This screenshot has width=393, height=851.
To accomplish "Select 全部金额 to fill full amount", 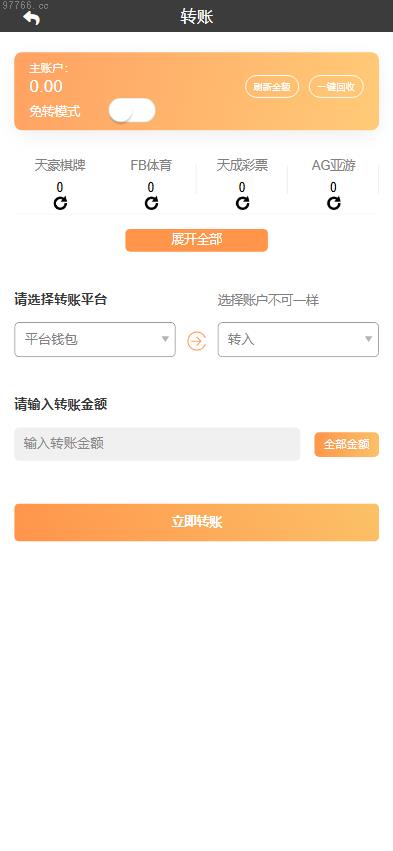I will pyautogui.click(x=346, y=444).
